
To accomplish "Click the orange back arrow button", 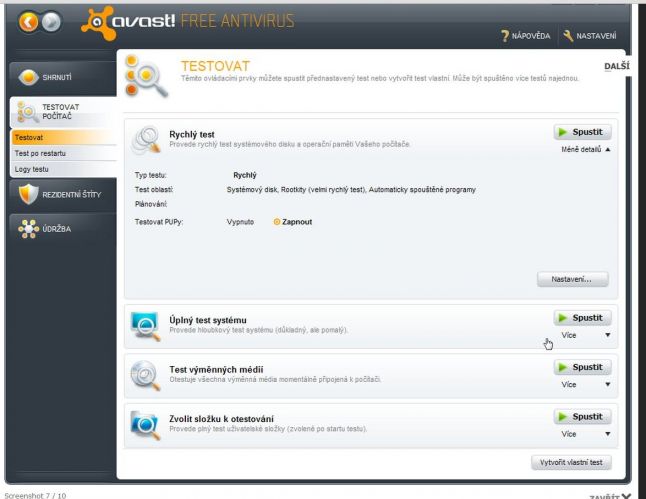I will pos(28,22).
